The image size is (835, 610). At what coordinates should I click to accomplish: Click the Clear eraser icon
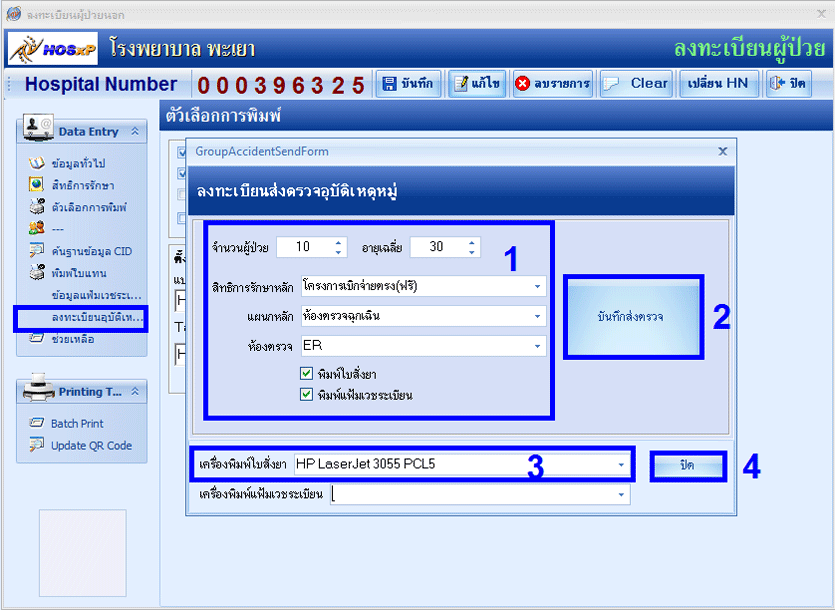click(x=611, y=84)
